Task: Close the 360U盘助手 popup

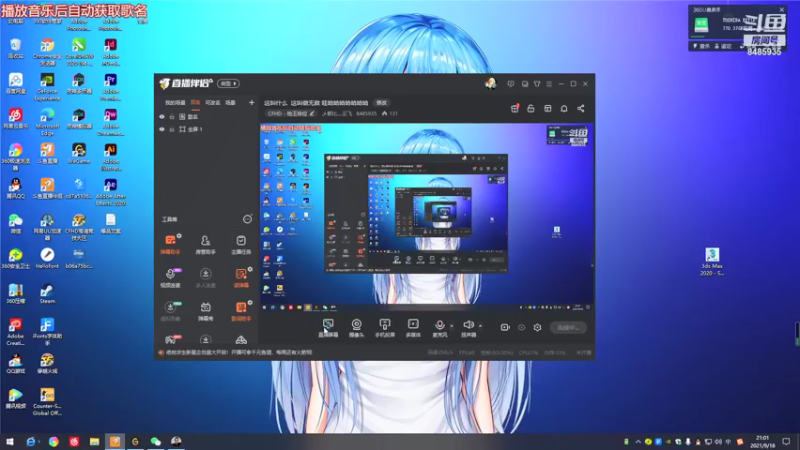Action: [782, 10]
